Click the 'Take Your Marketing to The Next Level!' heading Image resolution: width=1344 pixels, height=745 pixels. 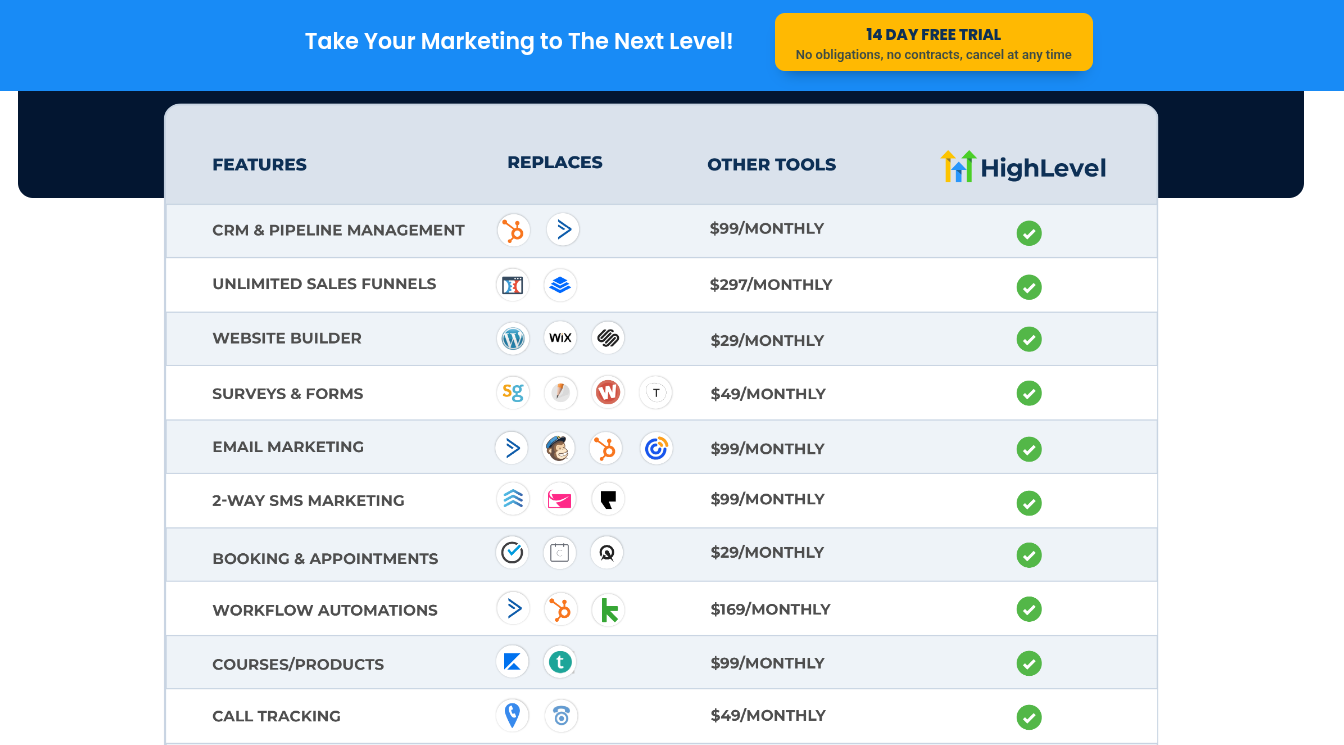519,42
